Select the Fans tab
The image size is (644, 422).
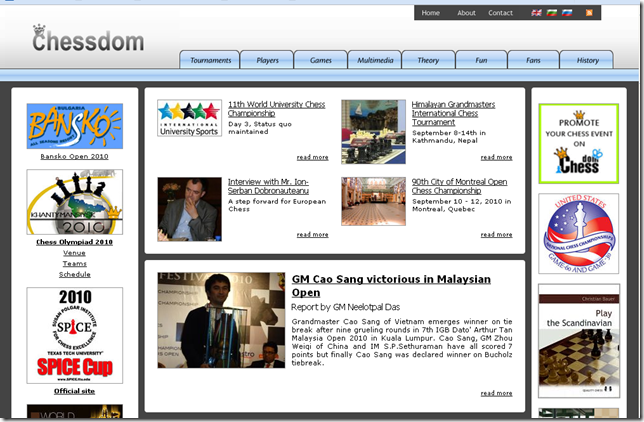533,60
